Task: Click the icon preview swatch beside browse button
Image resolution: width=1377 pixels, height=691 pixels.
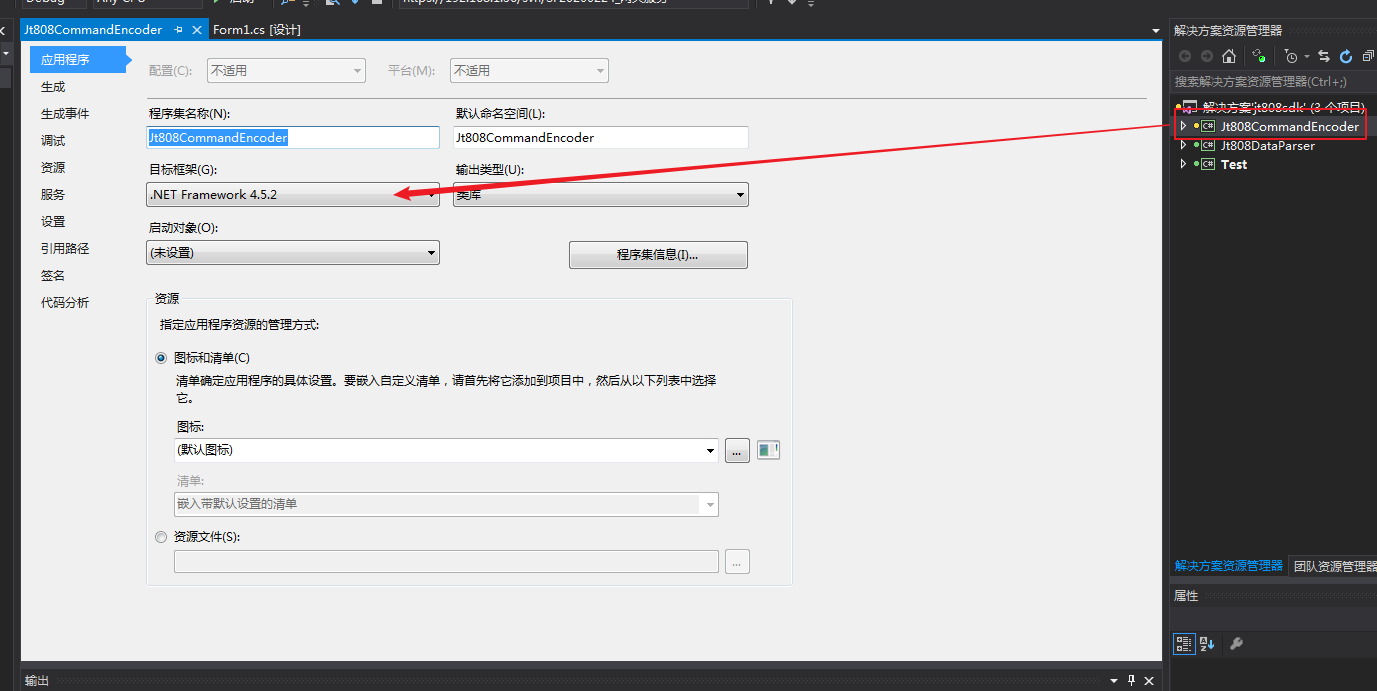Action: [768, 451]
